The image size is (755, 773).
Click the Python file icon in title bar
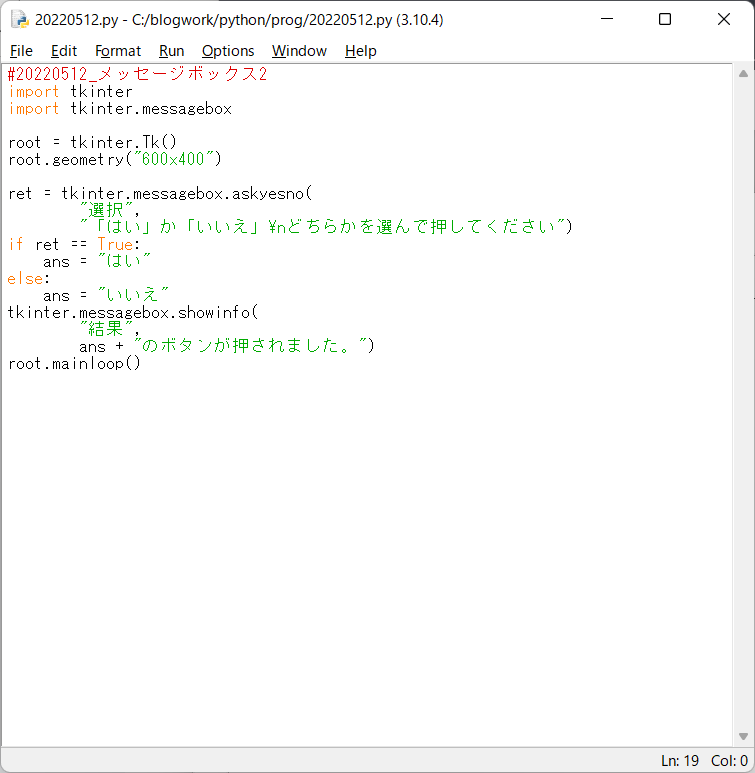pos(20,20)
